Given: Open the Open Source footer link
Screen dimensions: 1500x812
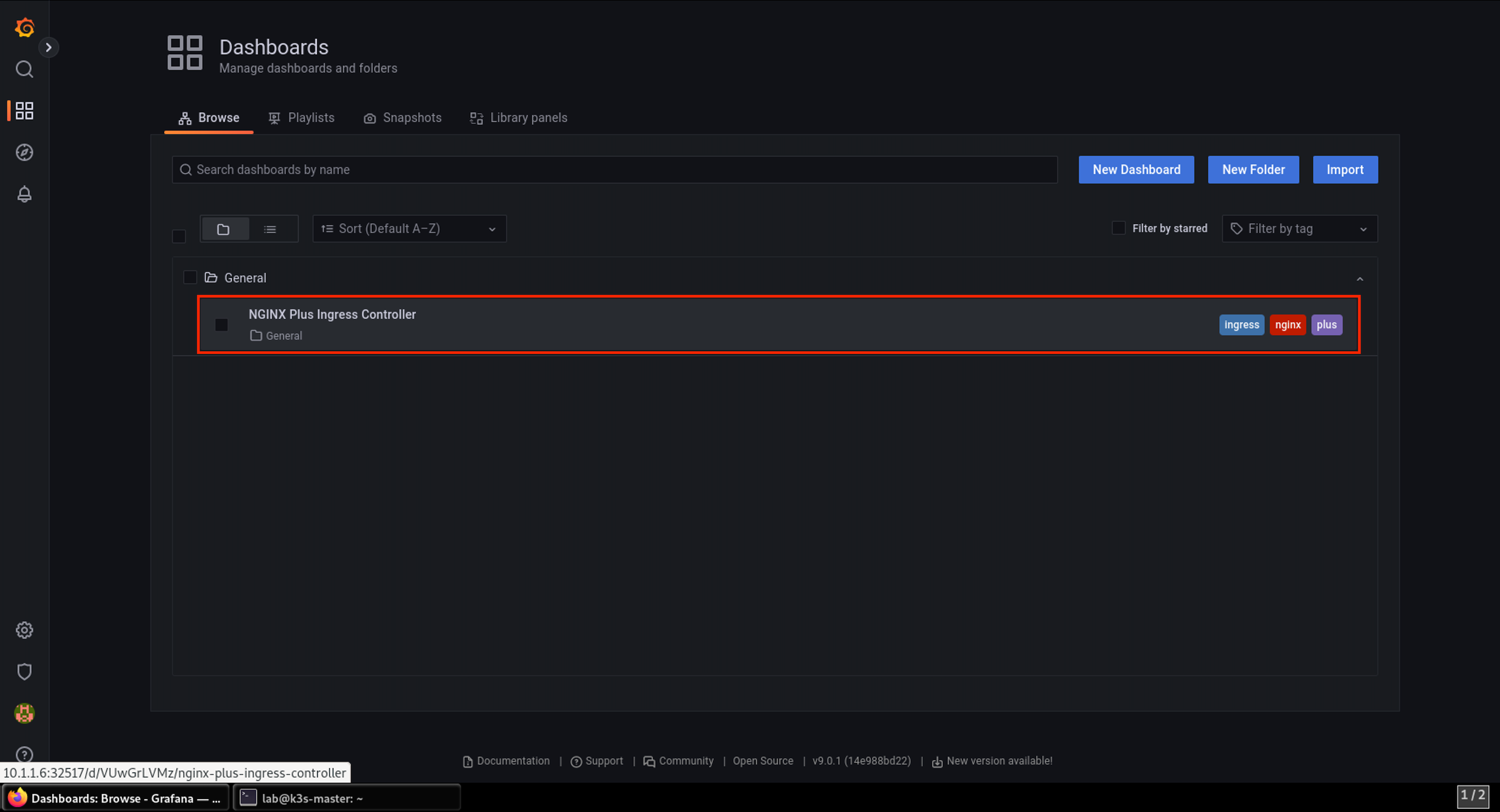Looking at the screenshot, I should (763, 762).
